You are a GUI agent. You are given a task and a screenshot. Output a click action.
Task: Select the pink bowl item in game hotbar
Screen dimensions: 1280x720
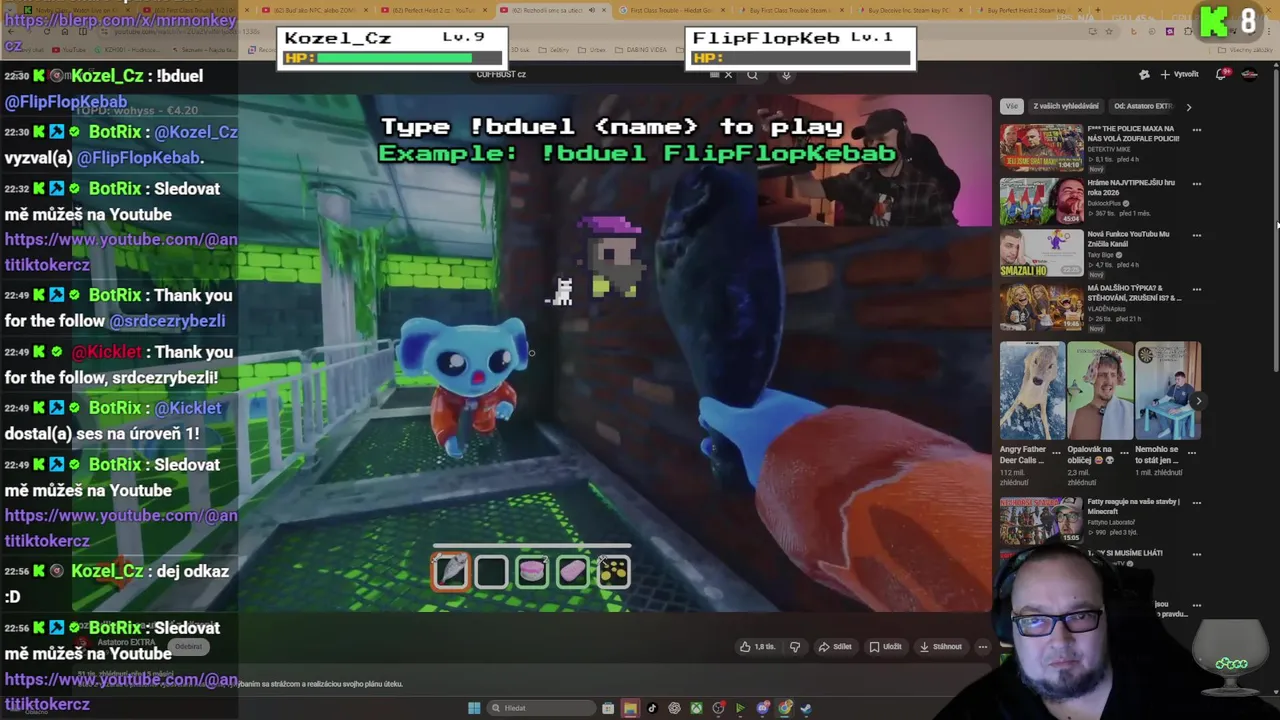[x=532, y=571]
